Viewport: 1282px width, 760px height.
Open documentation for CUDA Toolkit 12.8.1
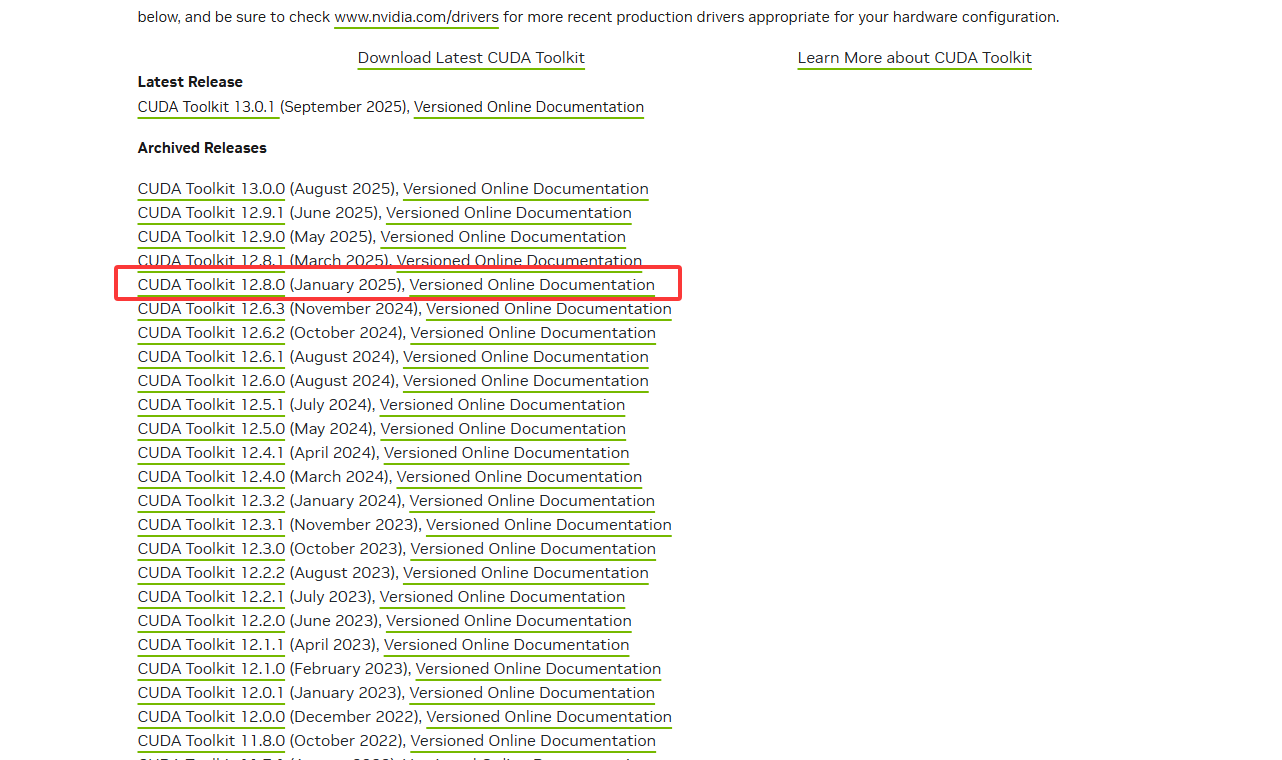click(519, 261)
